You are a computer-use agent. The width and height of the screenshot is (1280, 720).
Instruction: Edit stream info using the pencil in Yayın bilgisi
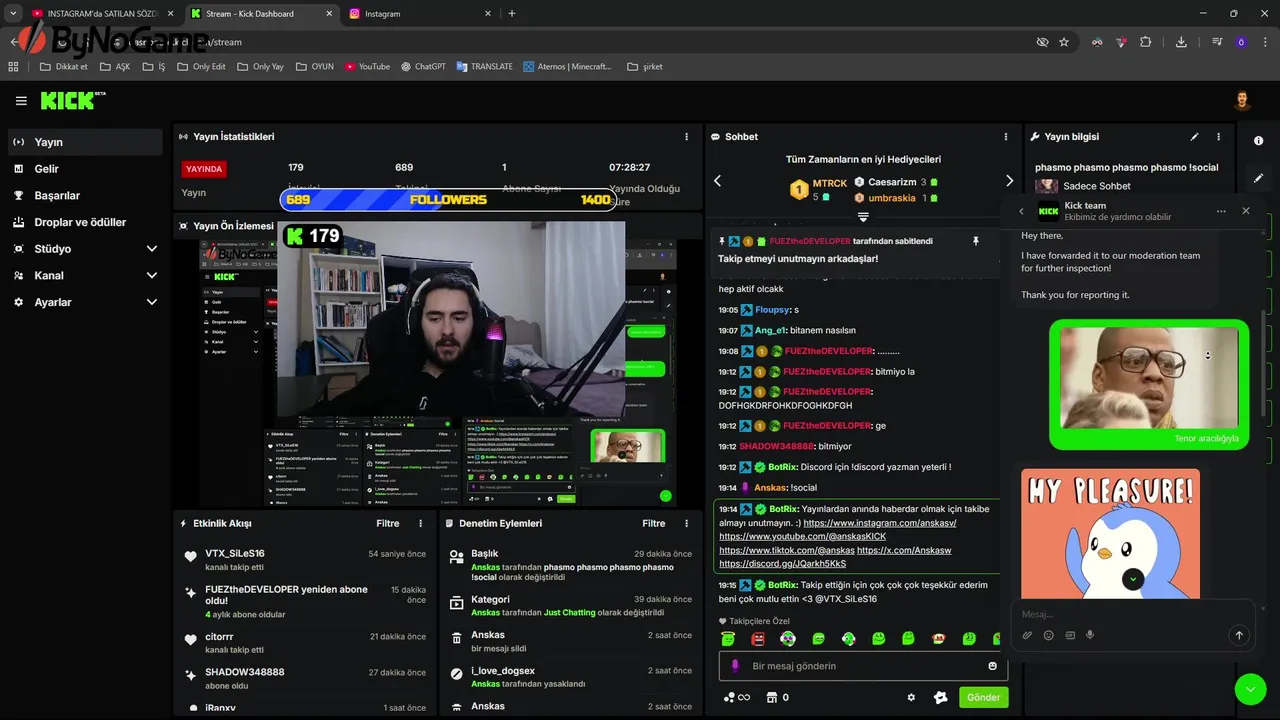click(x=1194, y=137)
